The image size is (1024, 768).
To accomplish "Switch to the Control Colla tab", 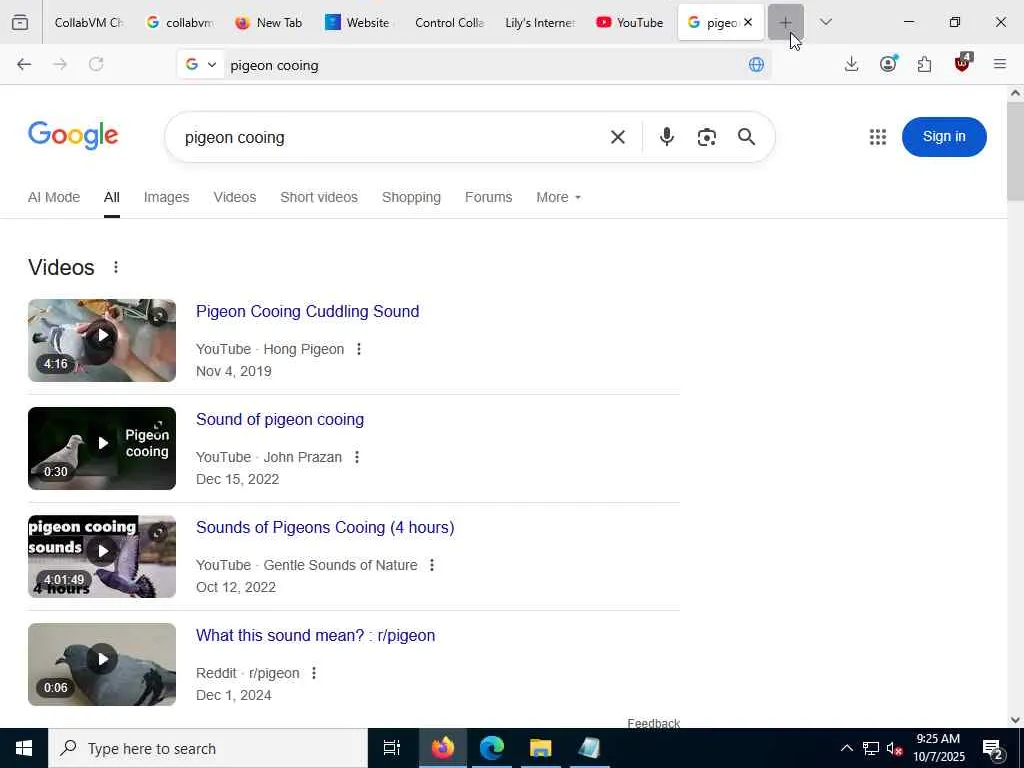I will point(449,23).
